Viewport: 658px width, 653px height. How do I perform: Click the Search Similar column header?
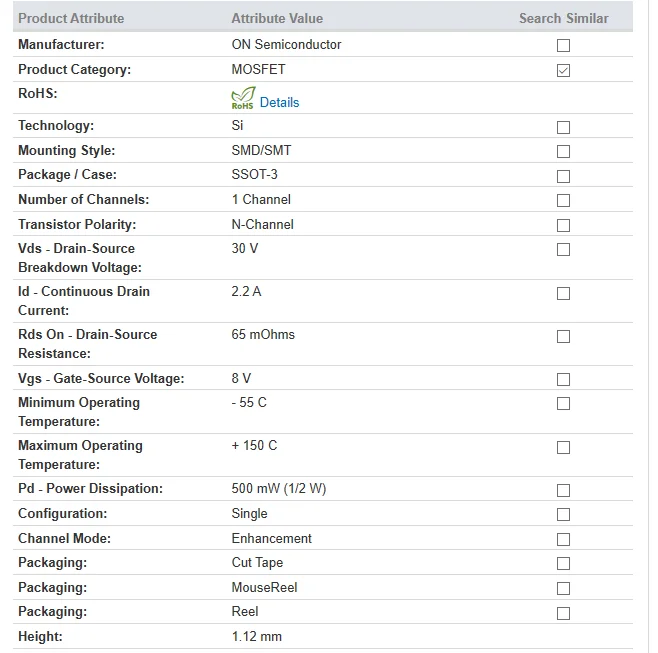(564, 18)
